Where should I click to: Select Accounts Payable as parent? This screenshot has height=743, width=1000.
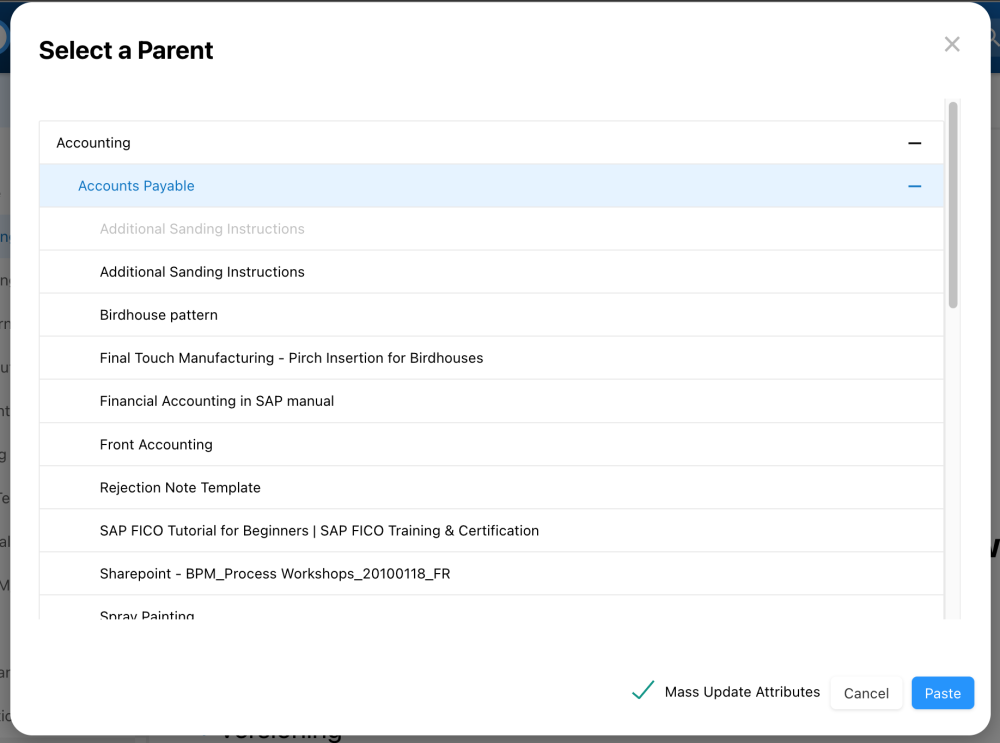pyautogui.click(x=136, y=186)
